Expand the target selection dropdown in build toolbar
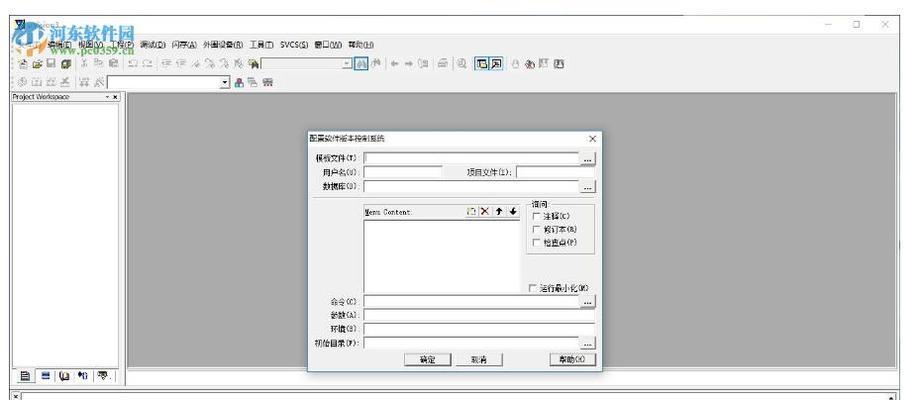Screen dimensions: 922x400 coord(225,82)
